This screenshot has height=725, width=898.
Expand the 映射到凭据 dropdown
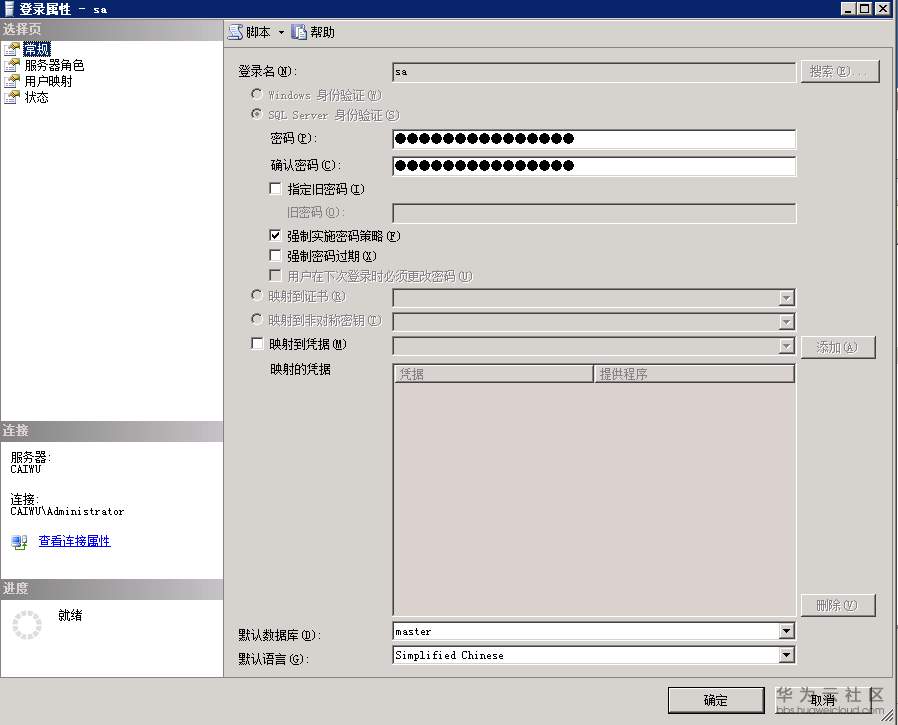(786, 346)
